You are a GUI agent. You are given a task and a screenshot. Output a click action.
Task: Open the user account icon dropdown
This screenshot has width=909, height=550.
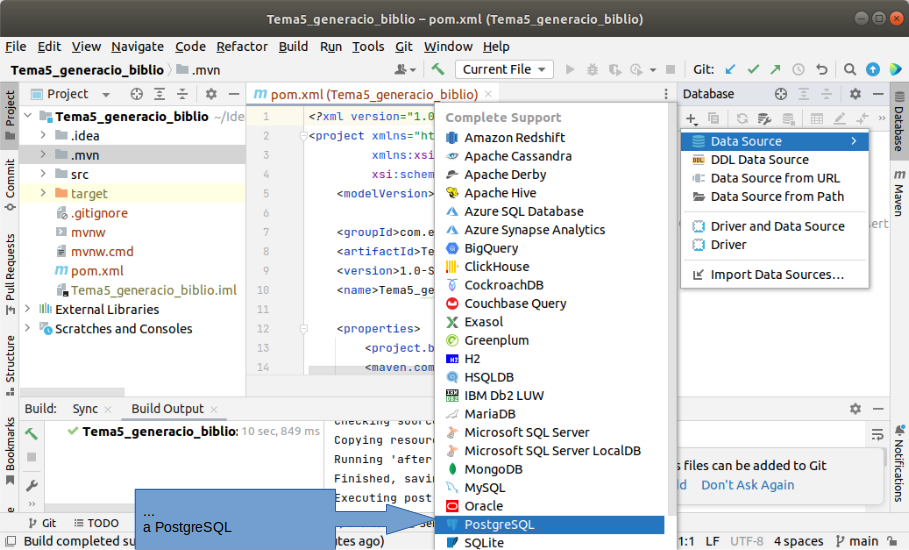coord(405,70)
